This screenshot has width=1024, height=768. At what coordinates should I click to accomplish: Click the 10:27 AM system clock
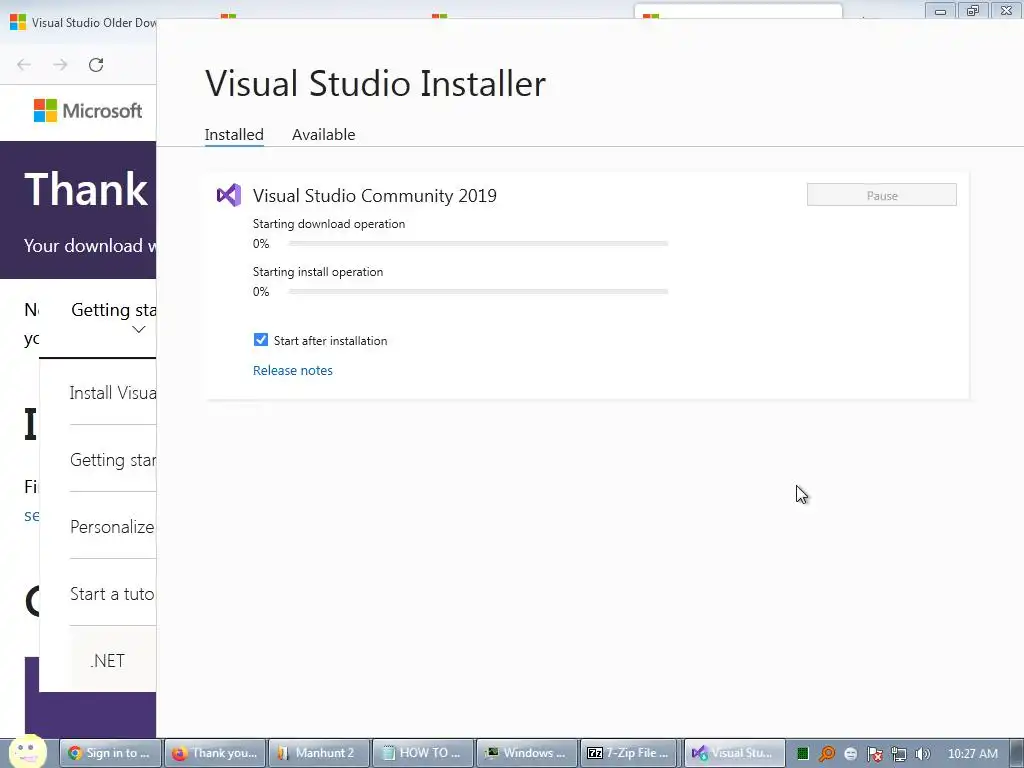click(x=972, y=753)
